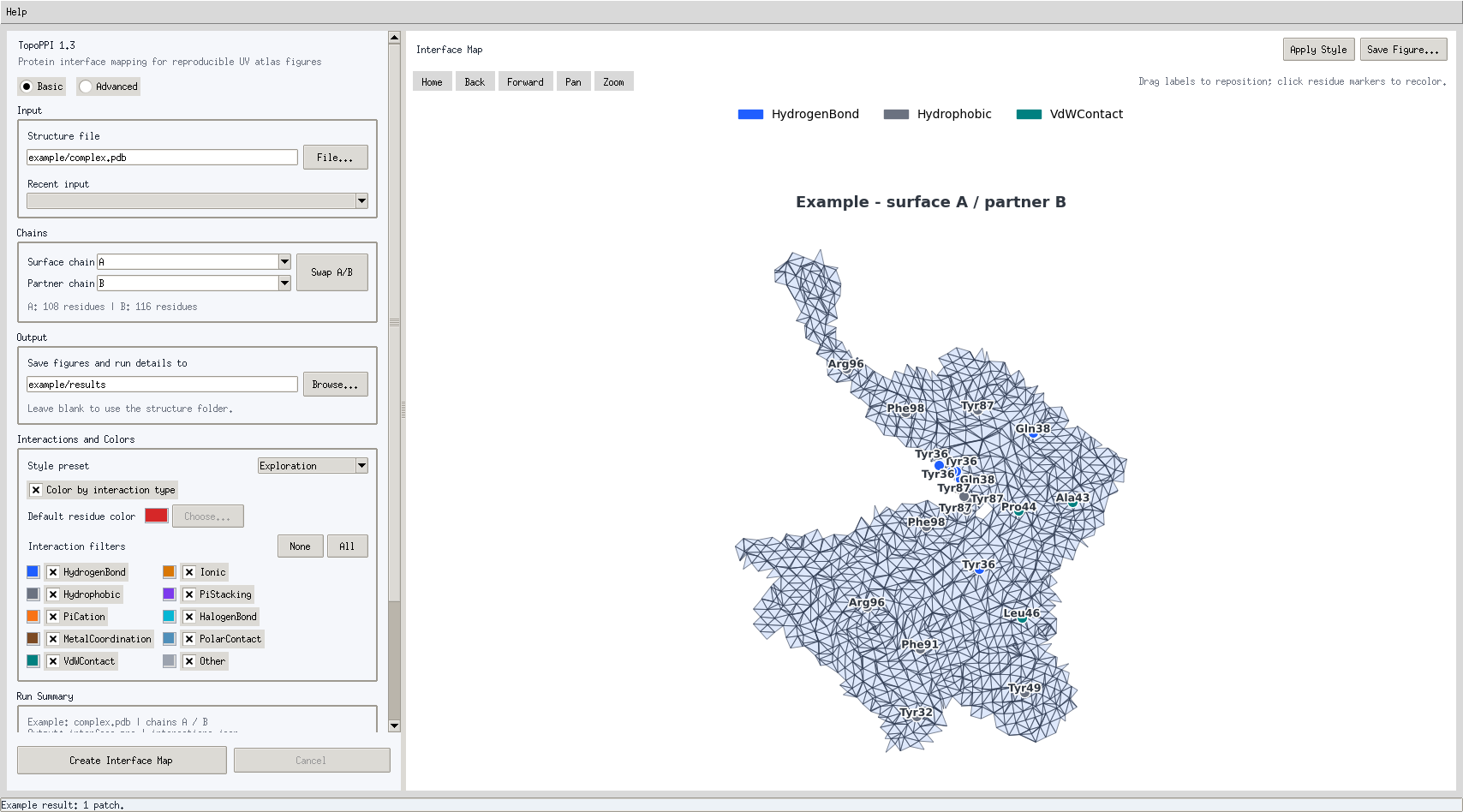Click the steel-blue PolarContact color swatch
1463x812 pixels.
click(169, 639)
